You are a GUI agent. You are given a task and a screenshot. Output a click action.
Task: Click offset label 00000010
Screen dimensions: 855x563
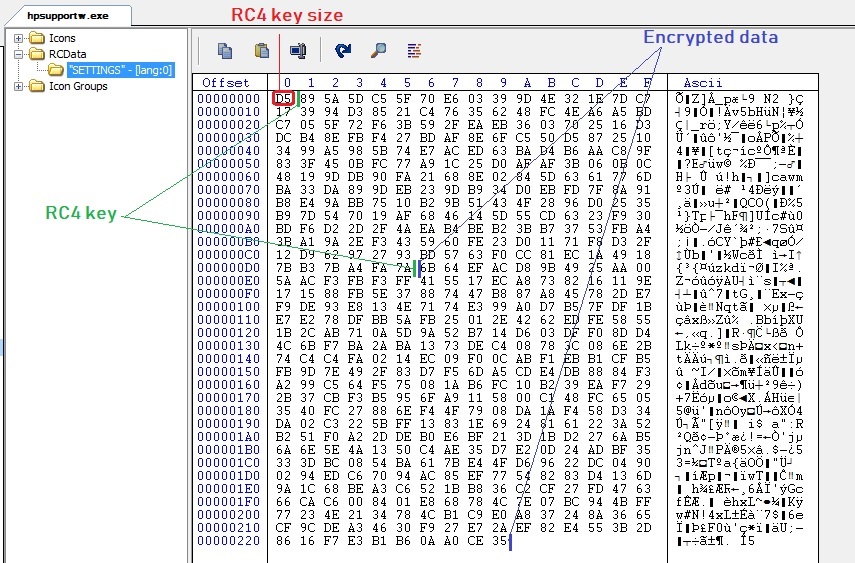(x=228, y=112)
